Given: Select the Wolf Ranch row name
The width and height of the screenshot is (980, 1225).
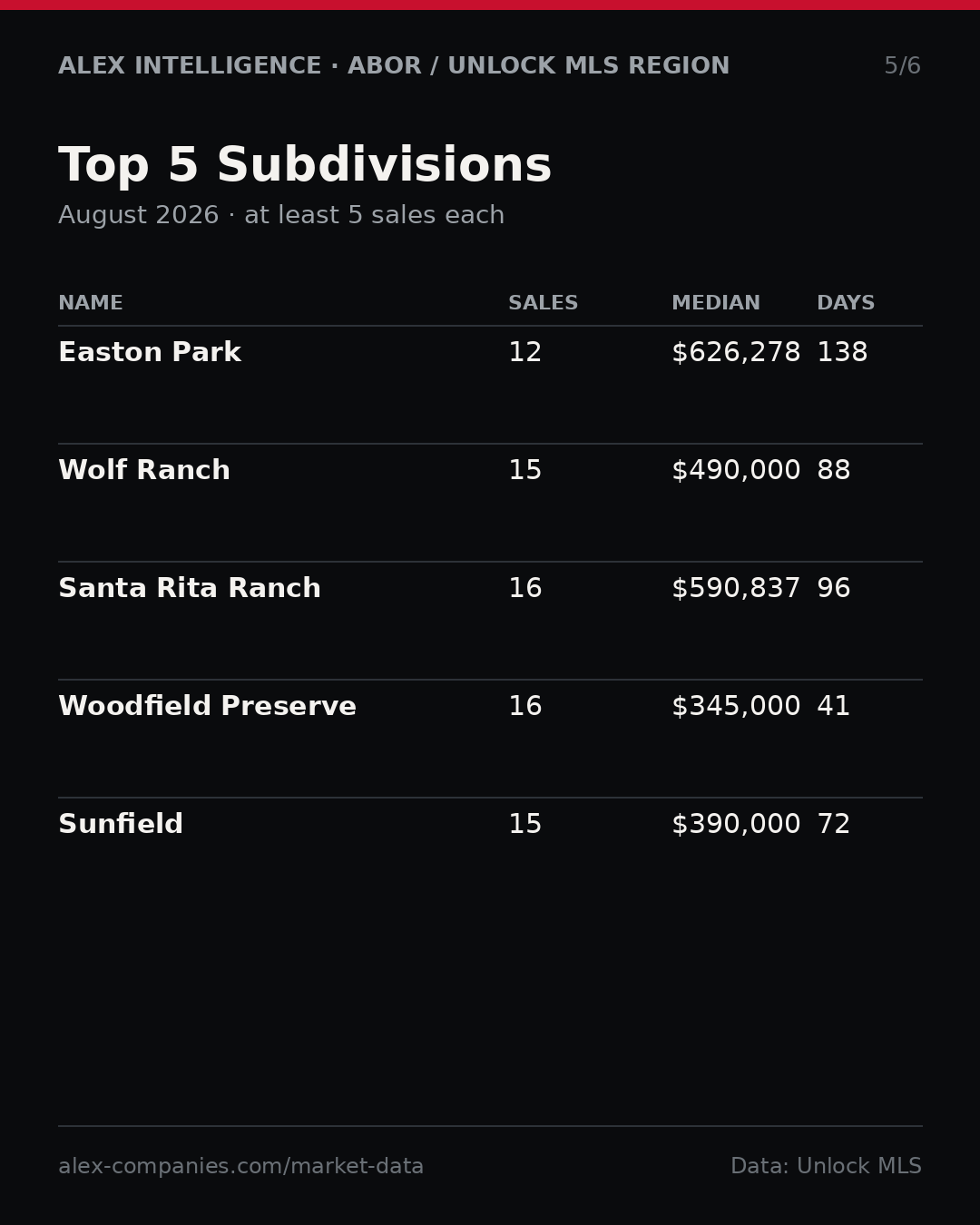Looking at the screenshot, I should [x=144, y=471].
